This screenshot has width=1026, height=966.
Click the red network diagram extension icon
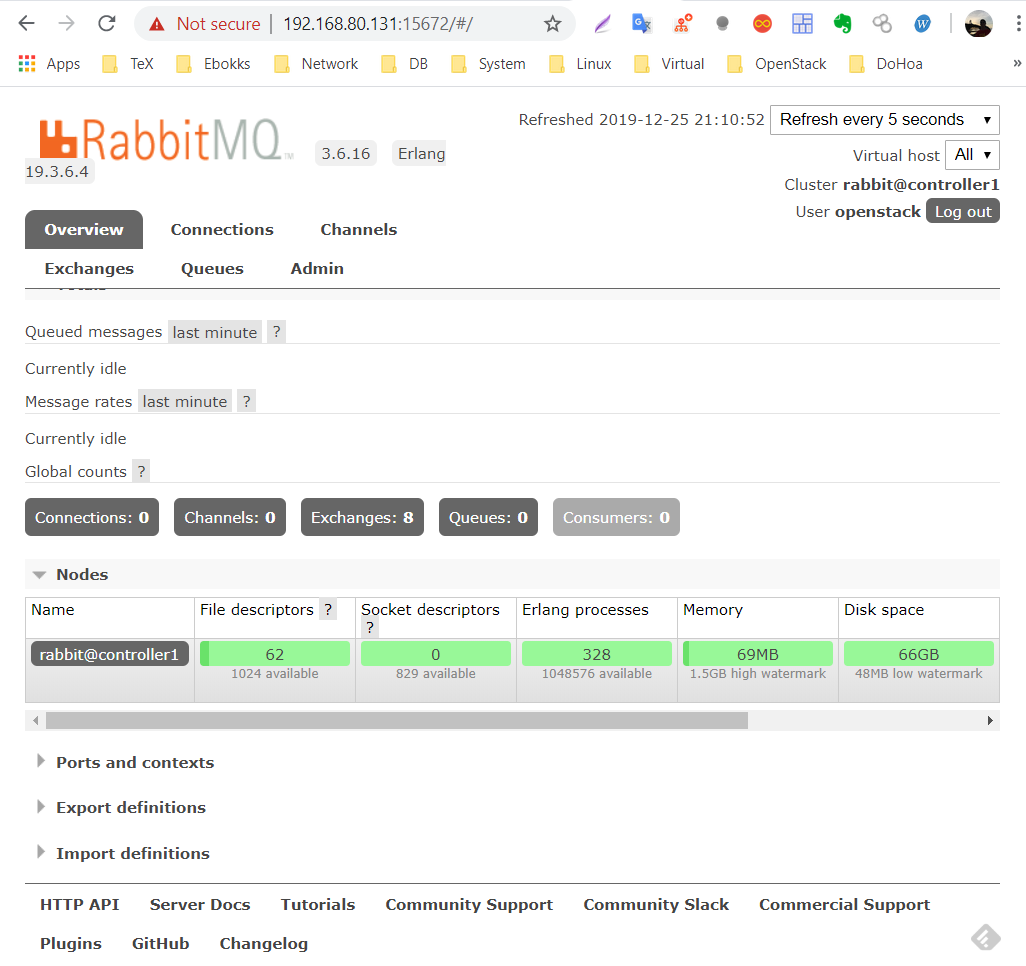point(682,24)
